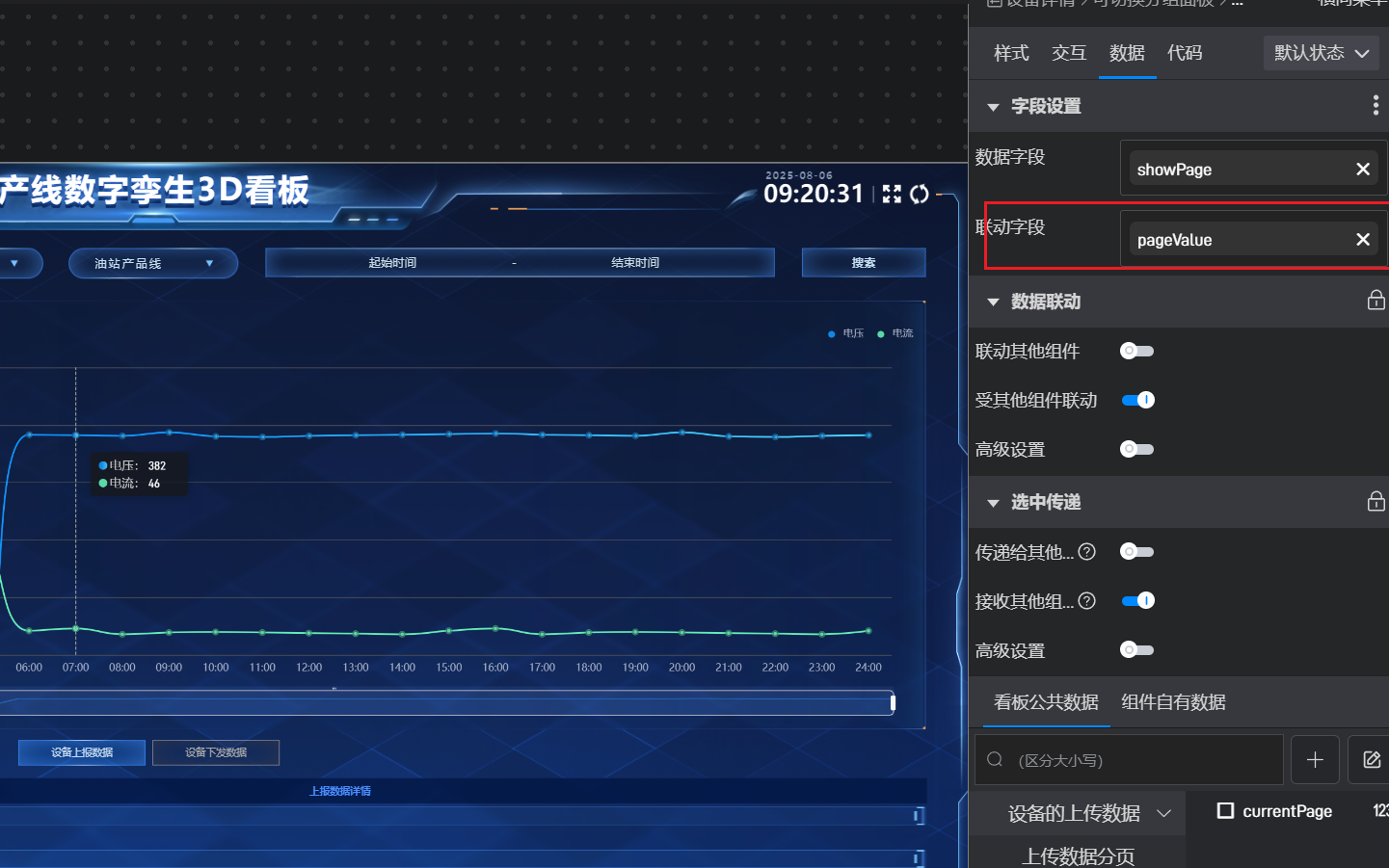The image size is (1389, 868).
Task: Click the edit pencil icon button
Action: point(1370,760)
